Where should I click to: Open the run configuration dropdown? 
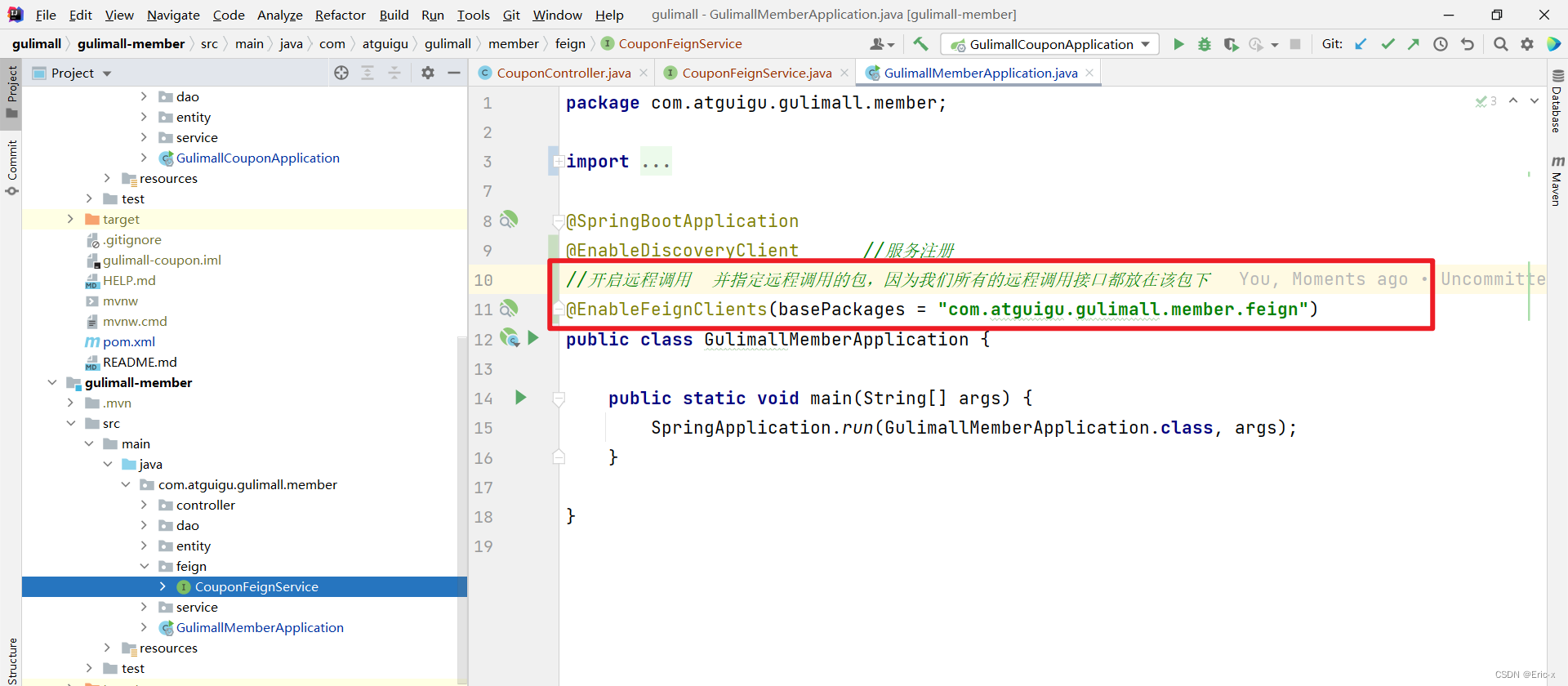tap(1051, 44)
